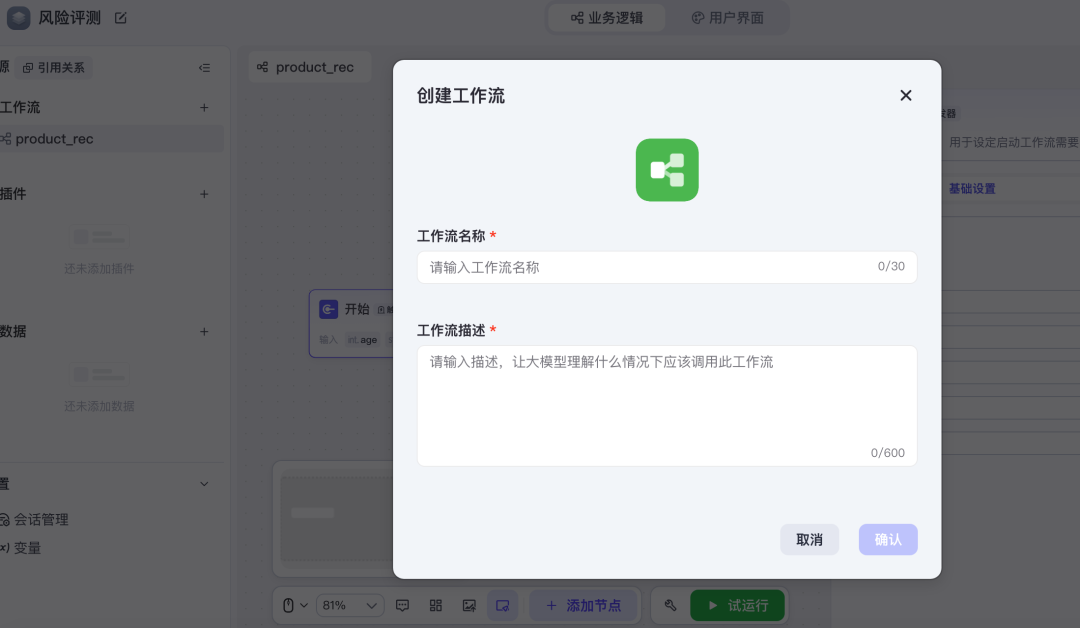Click the comment icon in bottom toolbar

coord(402,605)
